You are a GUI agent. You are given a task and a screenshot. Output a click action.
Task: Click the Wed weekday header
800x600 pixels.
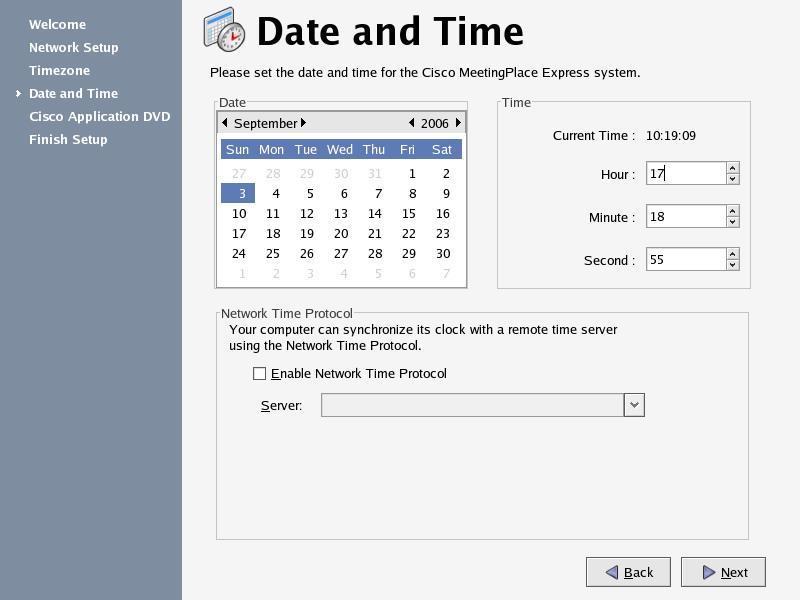pos(340,149)
